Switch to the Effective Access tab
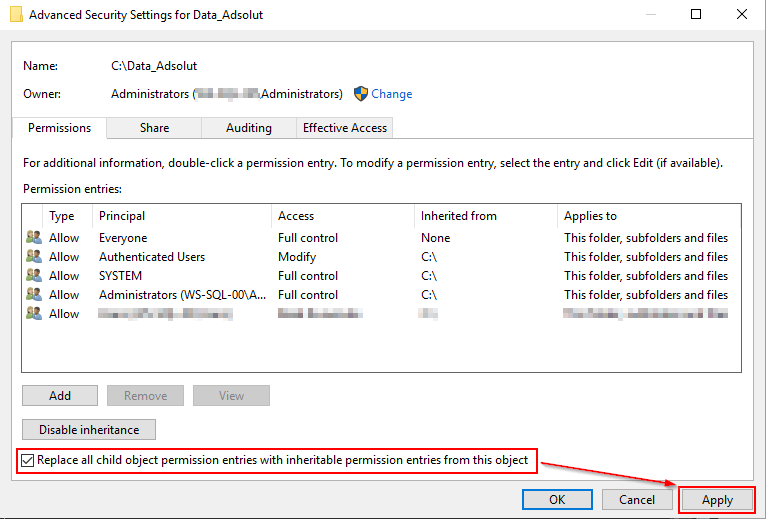Screen dimensions: 767x519 pos(345,128)
